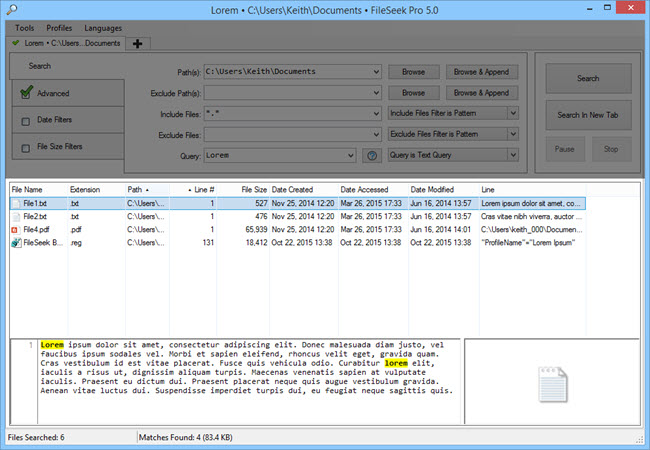The image size is (650, 450).
Task: Expand the Include Files dropdown
Action: (376, 114)
